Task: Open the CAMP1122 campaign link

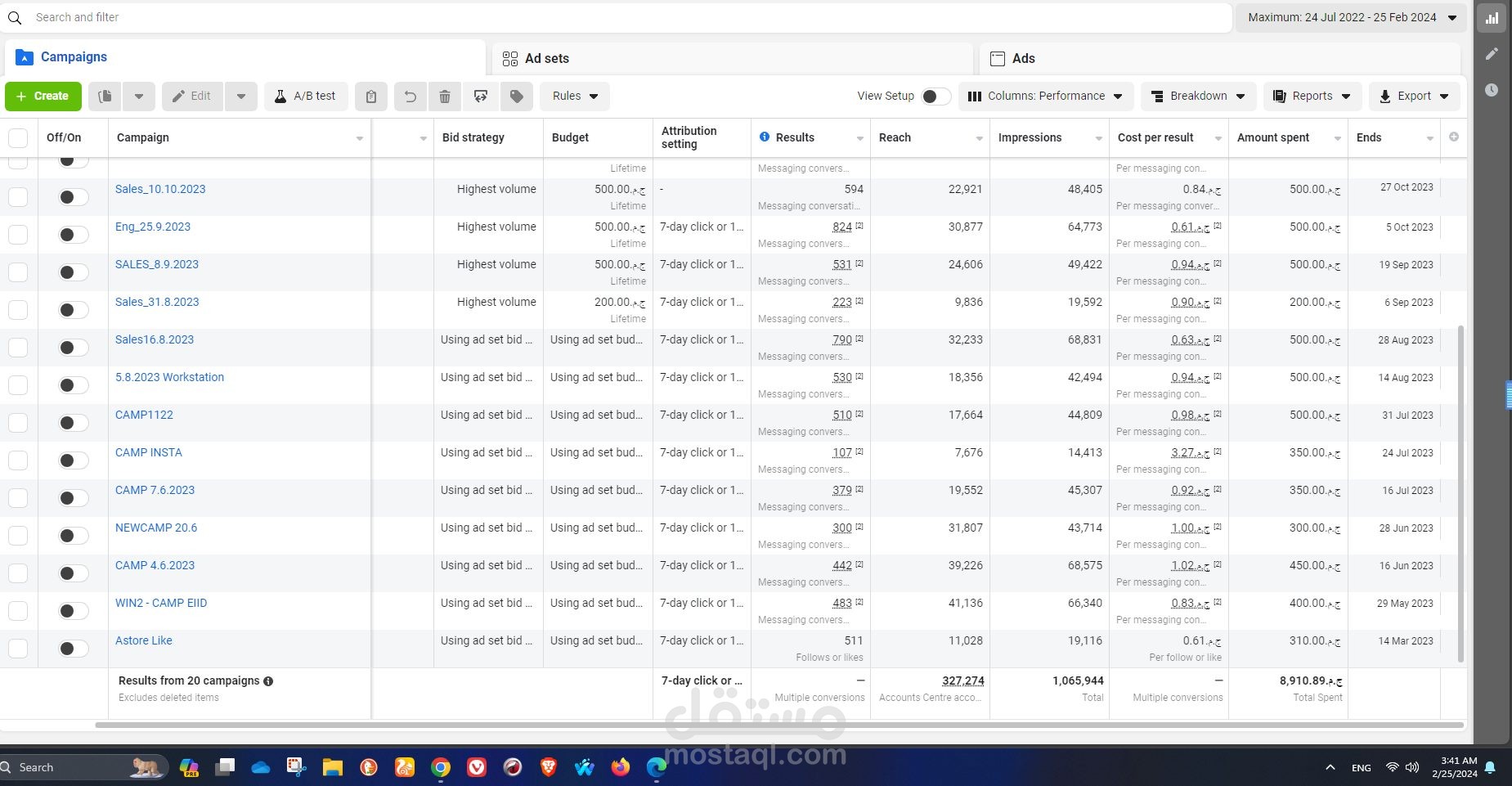Action: (x=144, y=415)
